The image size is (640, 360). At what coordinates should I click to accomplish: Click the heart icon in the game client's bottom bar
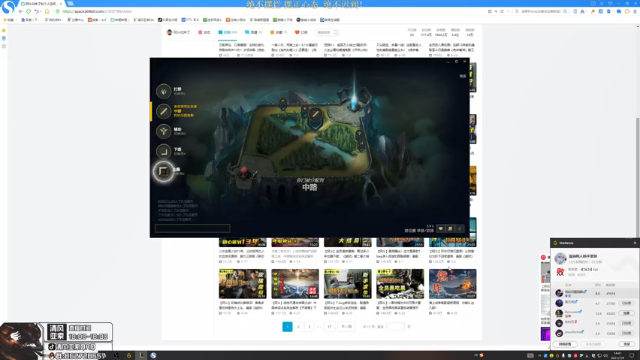pos(440,229)
